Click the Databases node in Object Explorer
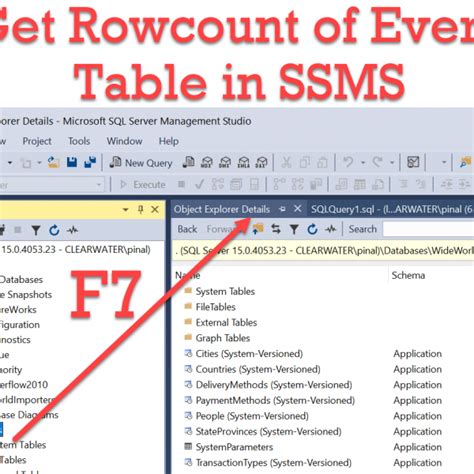Image resolution: width=474 pixels, height=474 pixels. tap(21, 279)
